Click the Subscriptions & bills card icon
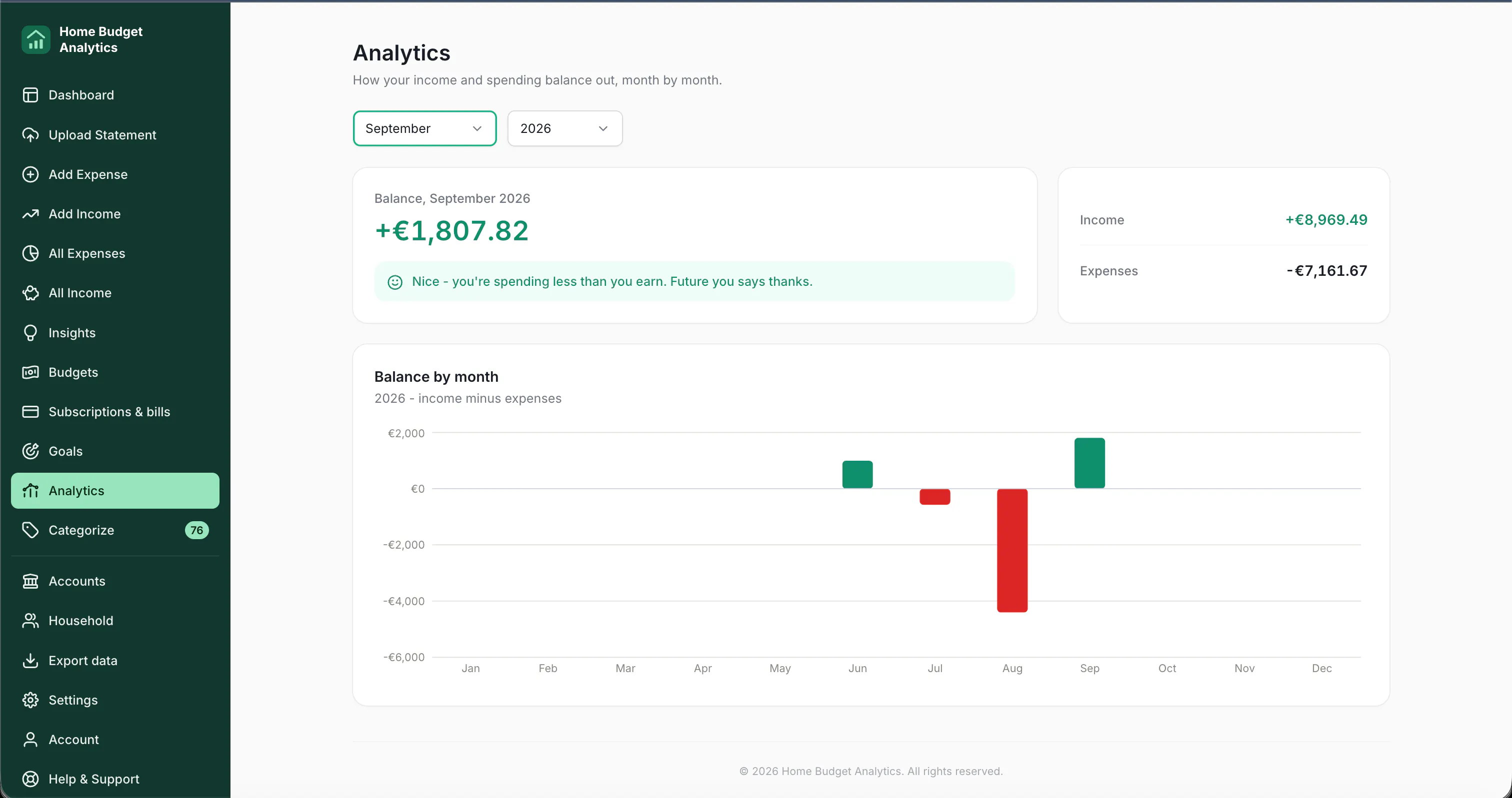This screenshot has height=798, width=1512. click(30, 412)
